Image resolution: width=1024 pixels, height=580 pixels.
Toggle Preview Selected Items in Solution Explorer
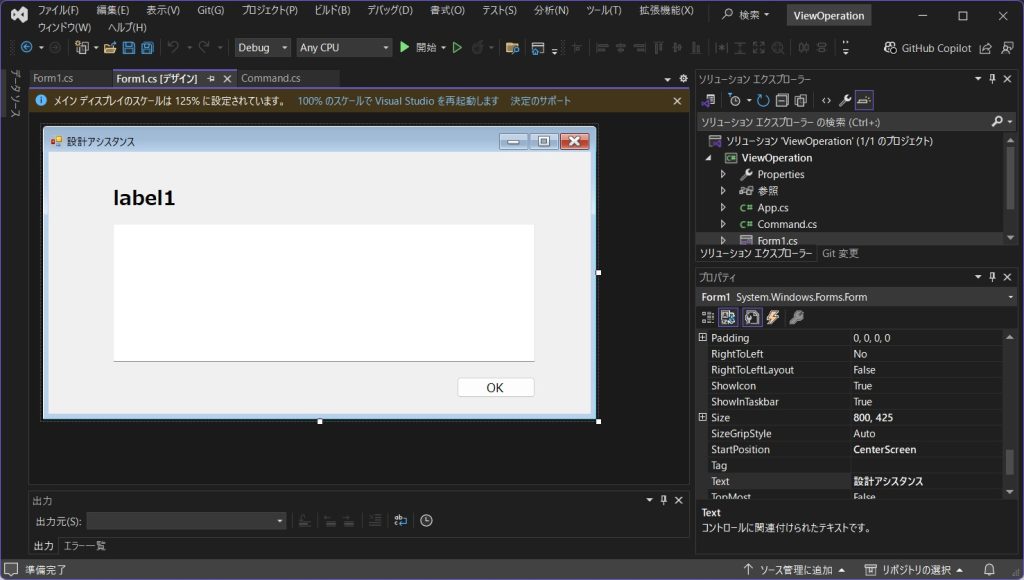(865, 100)
